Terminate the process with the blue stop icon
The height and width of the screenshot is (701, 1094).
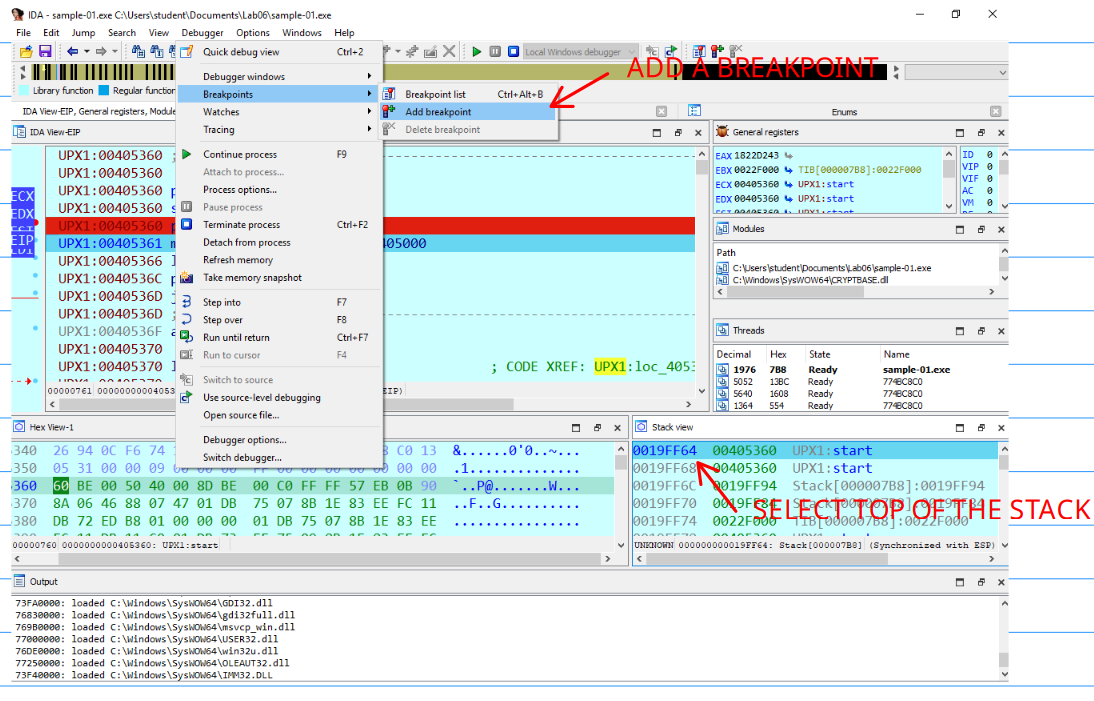pos(513,52)
